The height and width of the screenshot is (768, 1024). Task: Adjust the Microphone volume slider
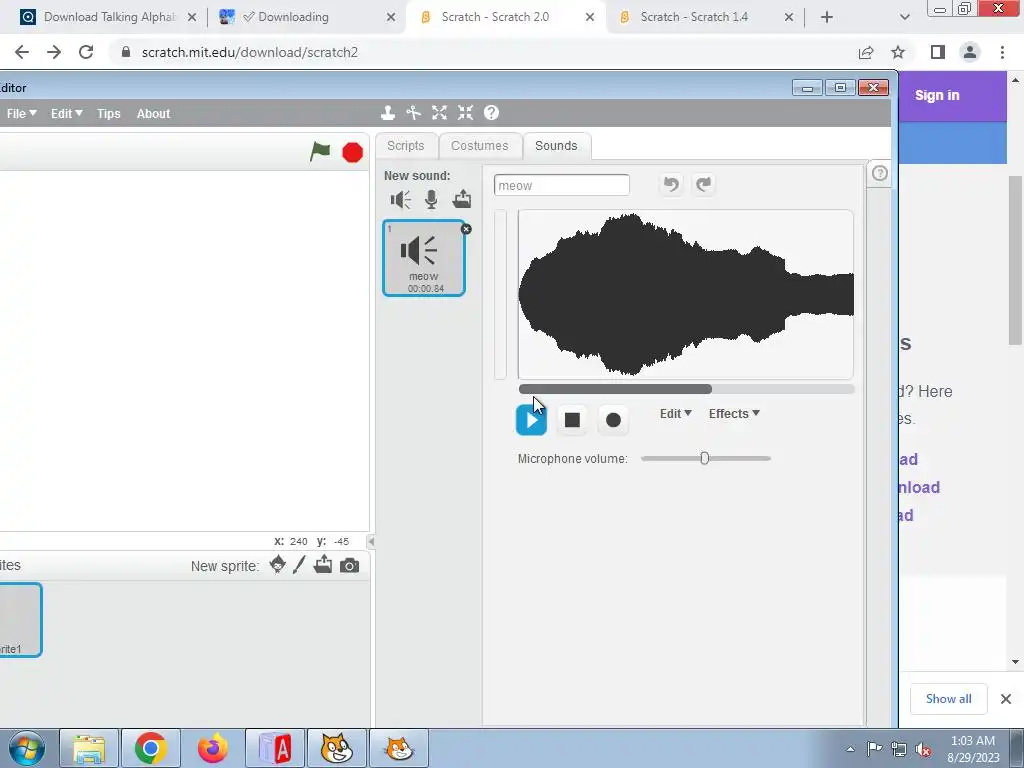point(705,458)
